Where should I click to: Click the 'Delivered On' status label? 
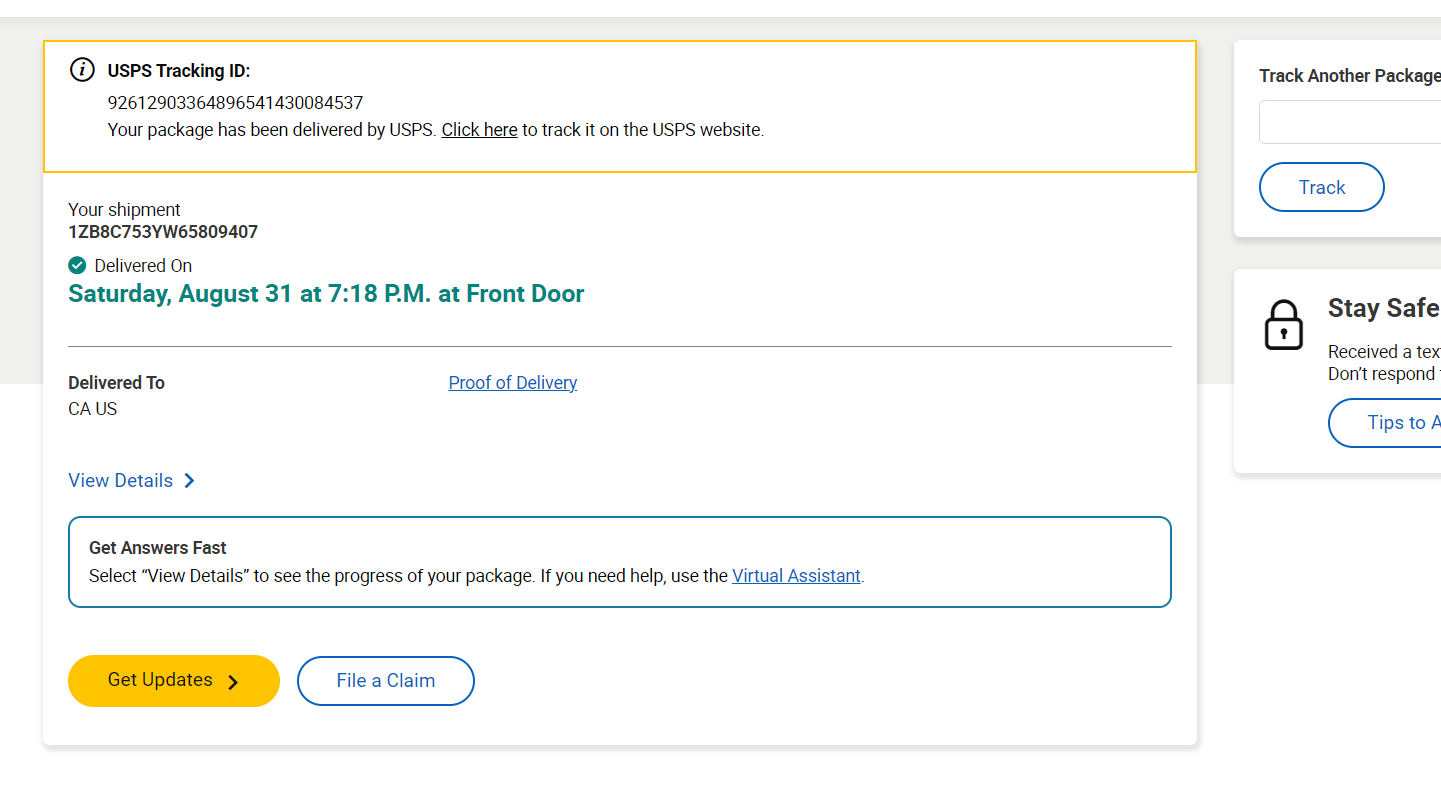[x=143, y=266]
